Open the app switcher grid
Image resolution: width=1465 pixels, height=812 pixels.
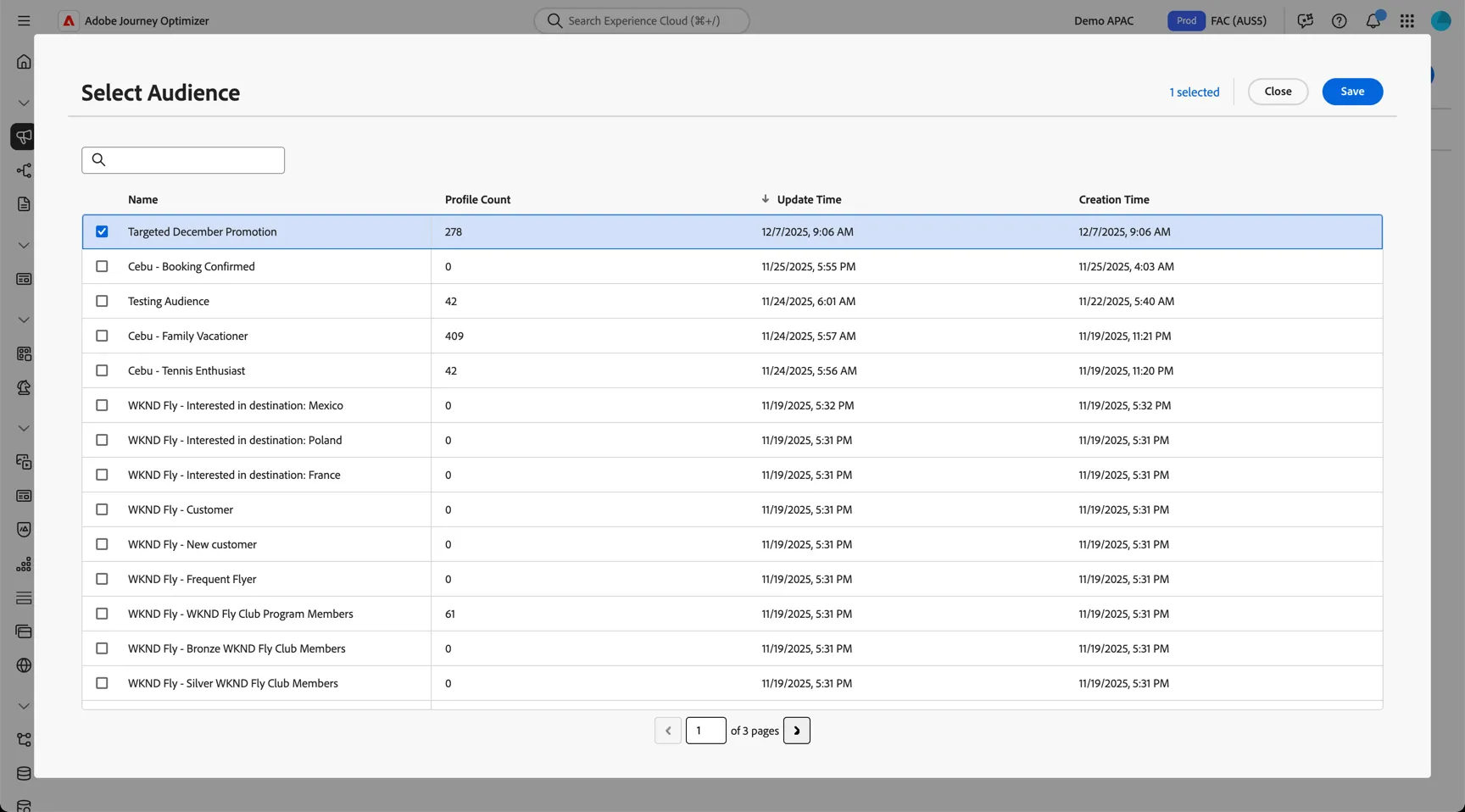click(1407, 20)
